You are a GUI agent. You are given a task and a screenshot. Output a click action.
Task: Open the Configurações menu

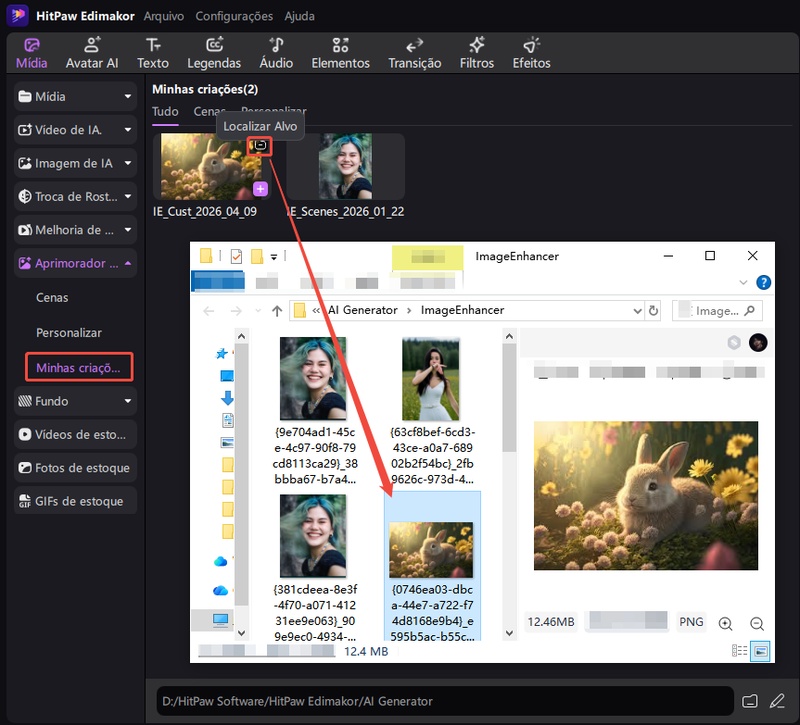234,16
